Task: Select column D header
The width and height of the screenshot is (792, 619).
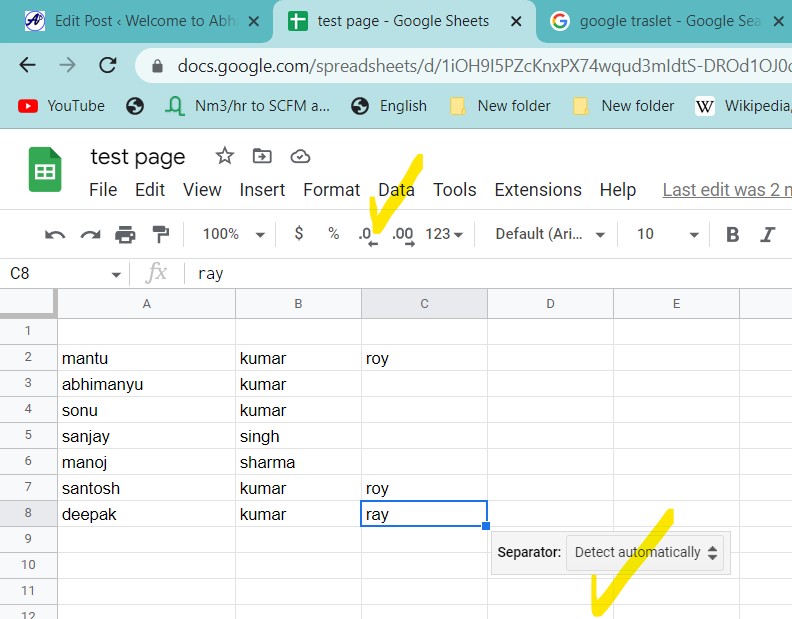Action: pos(550,304)
